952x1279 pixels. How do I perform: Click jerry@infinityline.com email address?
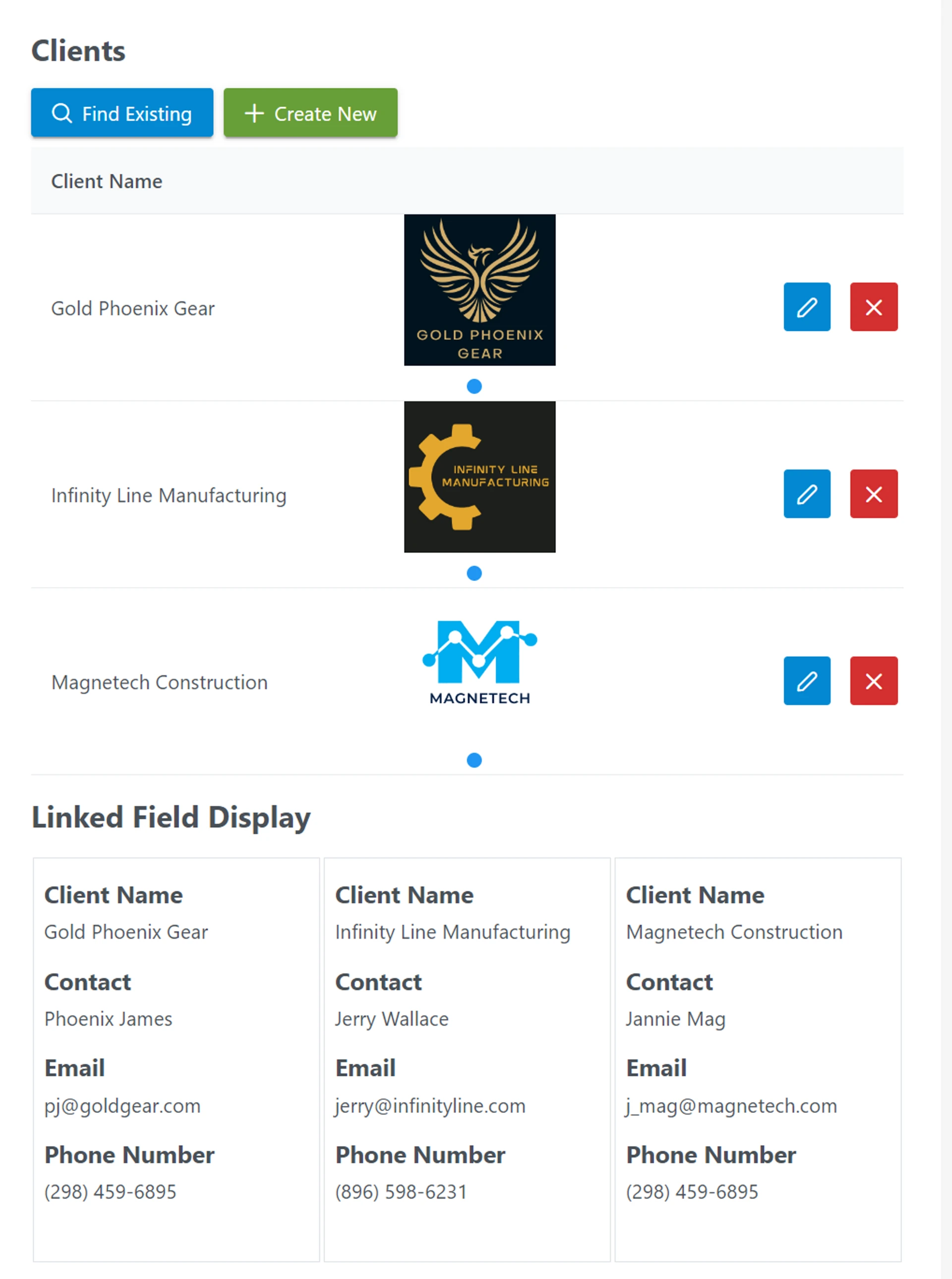430,1105
